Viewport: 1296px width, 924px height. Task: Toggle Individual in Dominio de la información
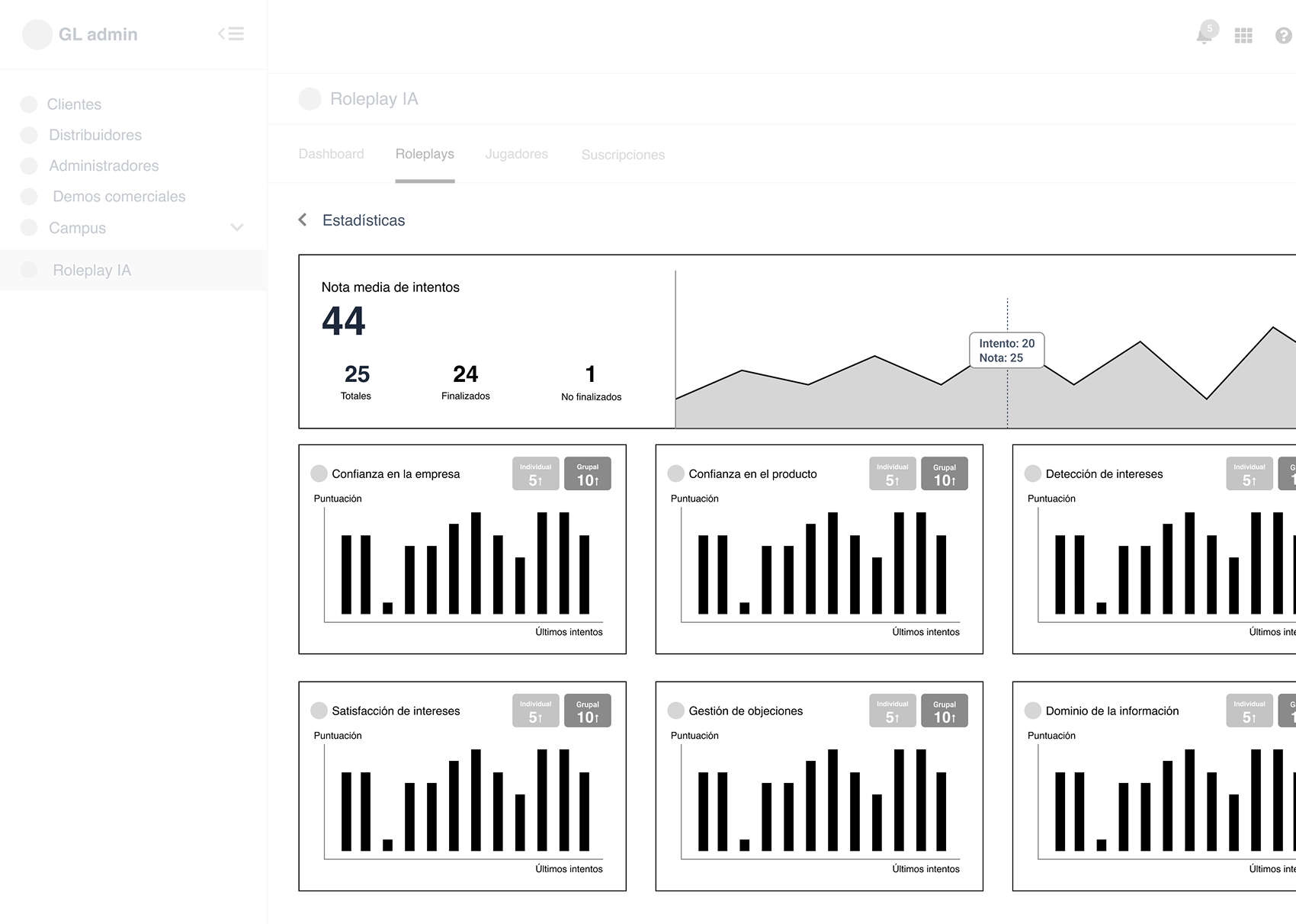(1249, 711)
